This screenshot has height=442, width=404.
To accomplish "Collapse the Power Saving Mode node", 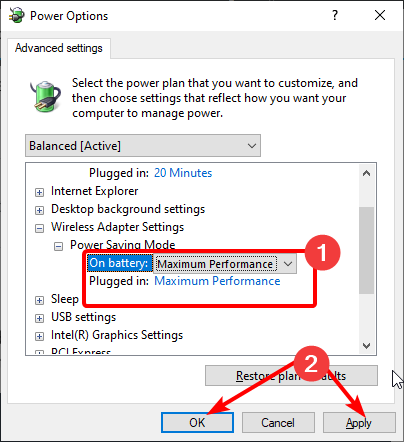I will coord(58,246).
